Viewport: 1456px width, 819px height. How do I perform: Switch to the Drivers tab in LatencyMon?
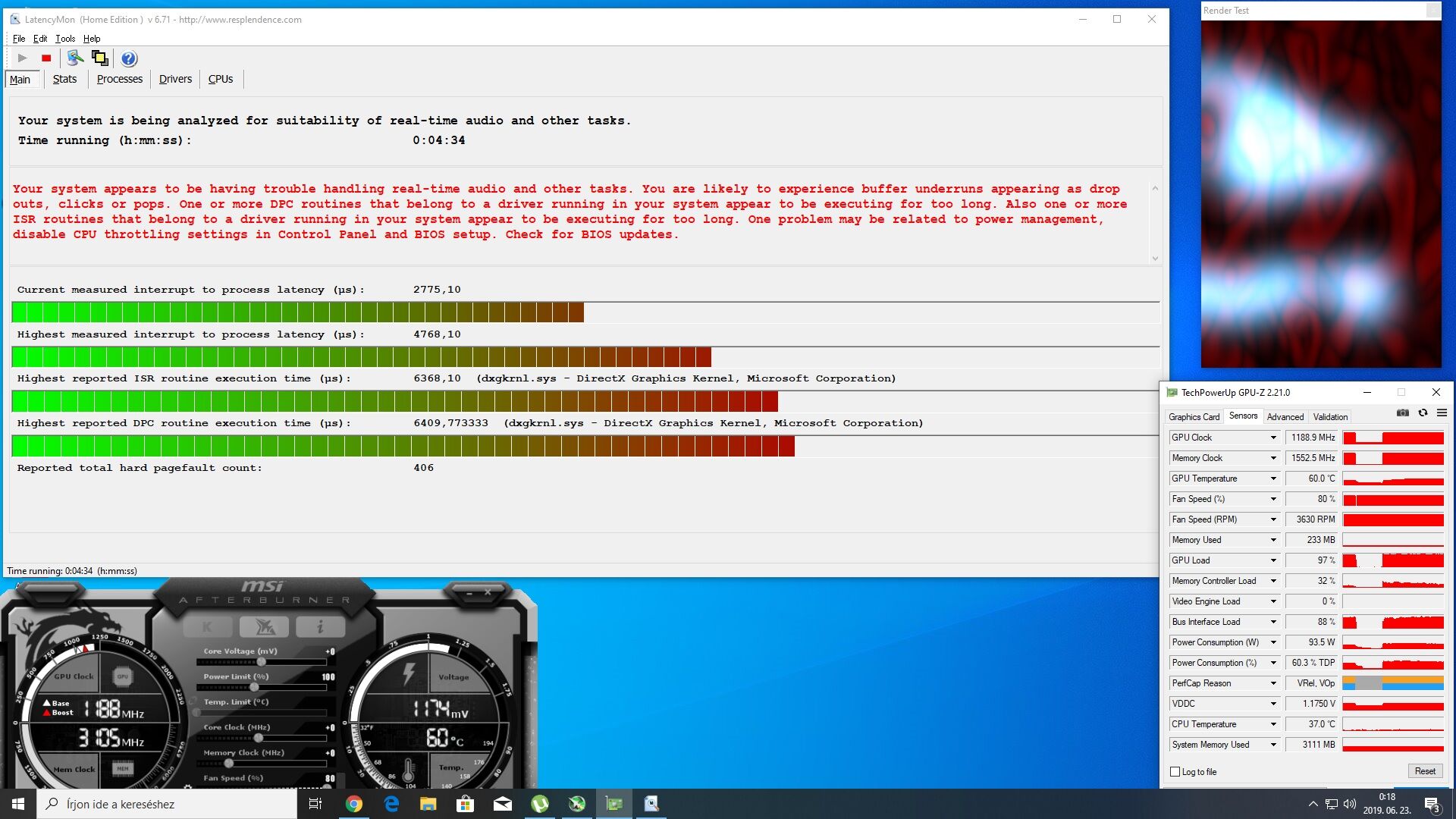175,79
